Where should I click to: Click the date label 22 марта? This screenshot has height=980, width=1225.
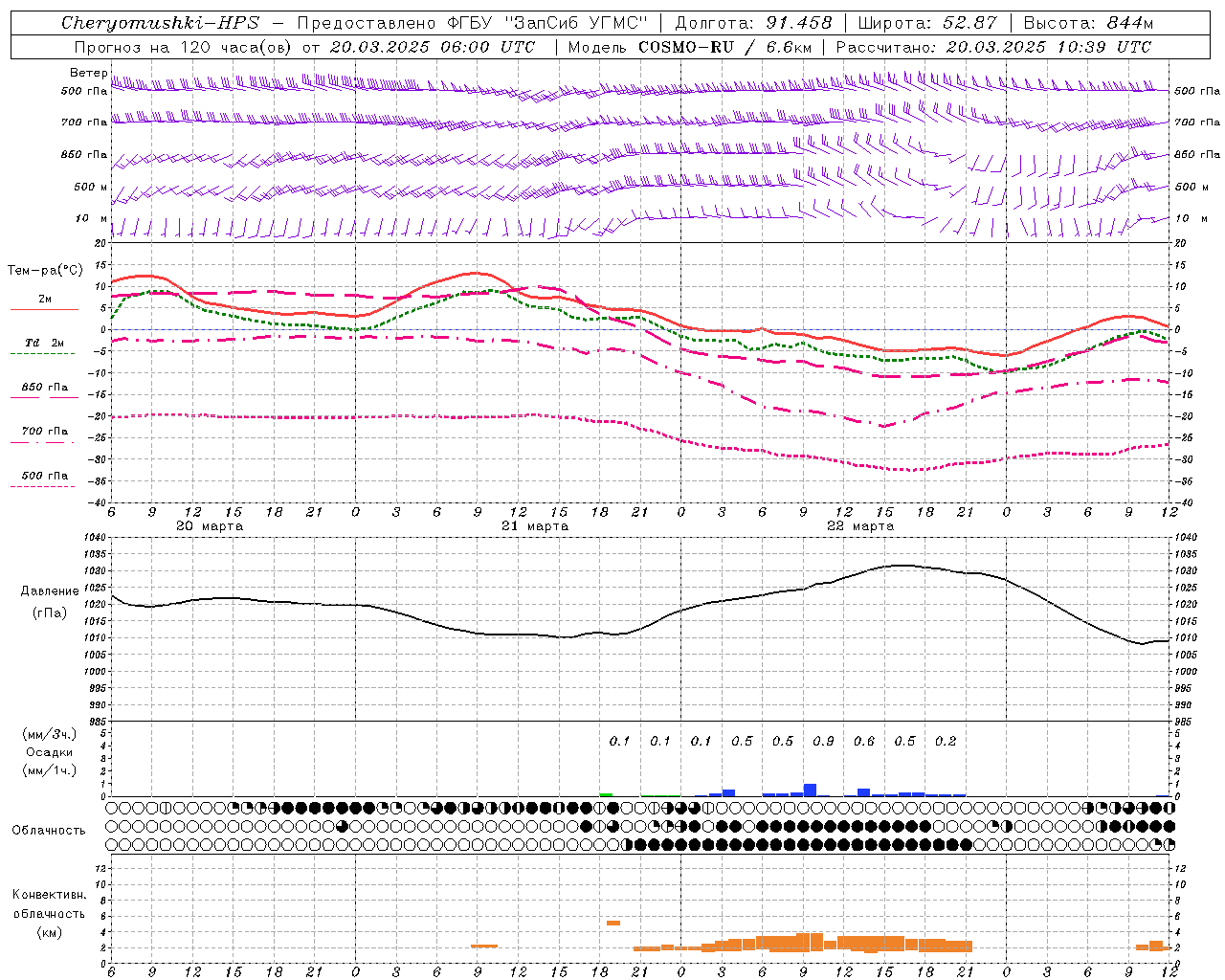[860, 526]
